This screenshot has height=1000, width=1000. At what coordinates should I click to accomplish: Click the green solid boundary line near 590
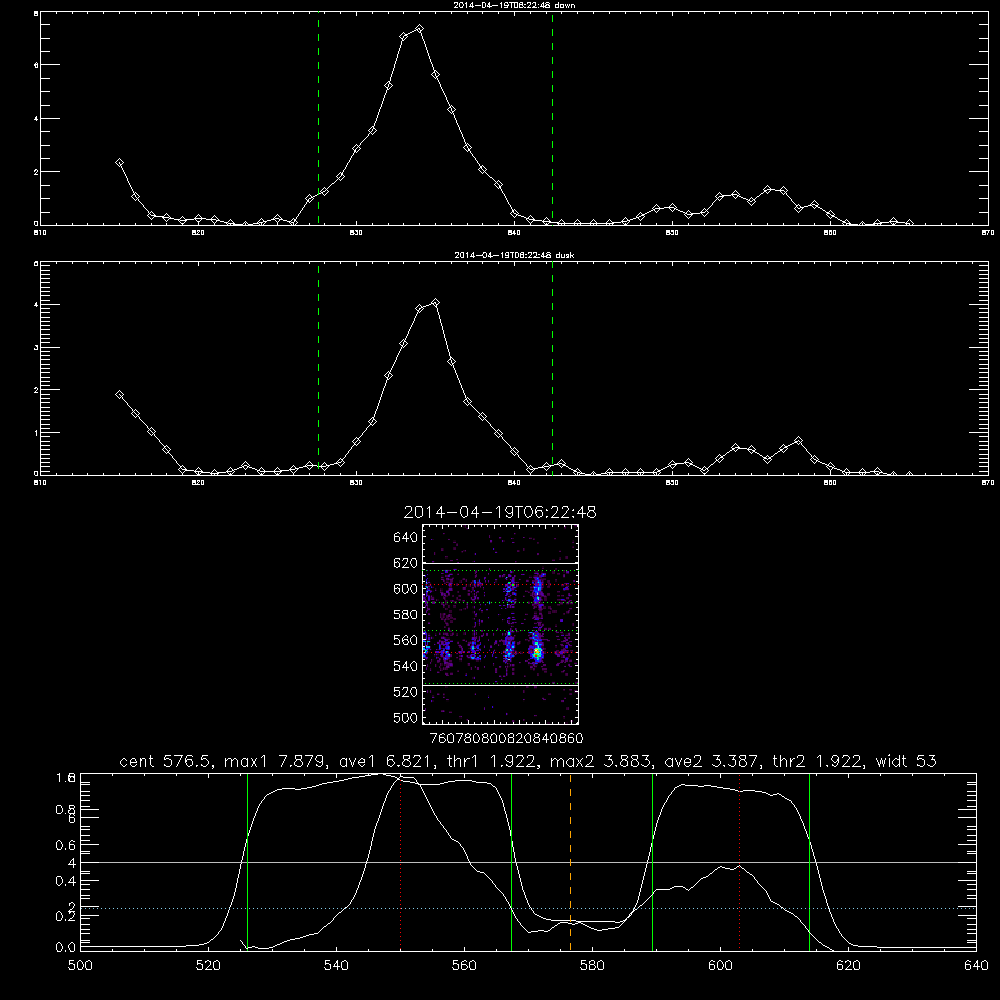[652, 861]
